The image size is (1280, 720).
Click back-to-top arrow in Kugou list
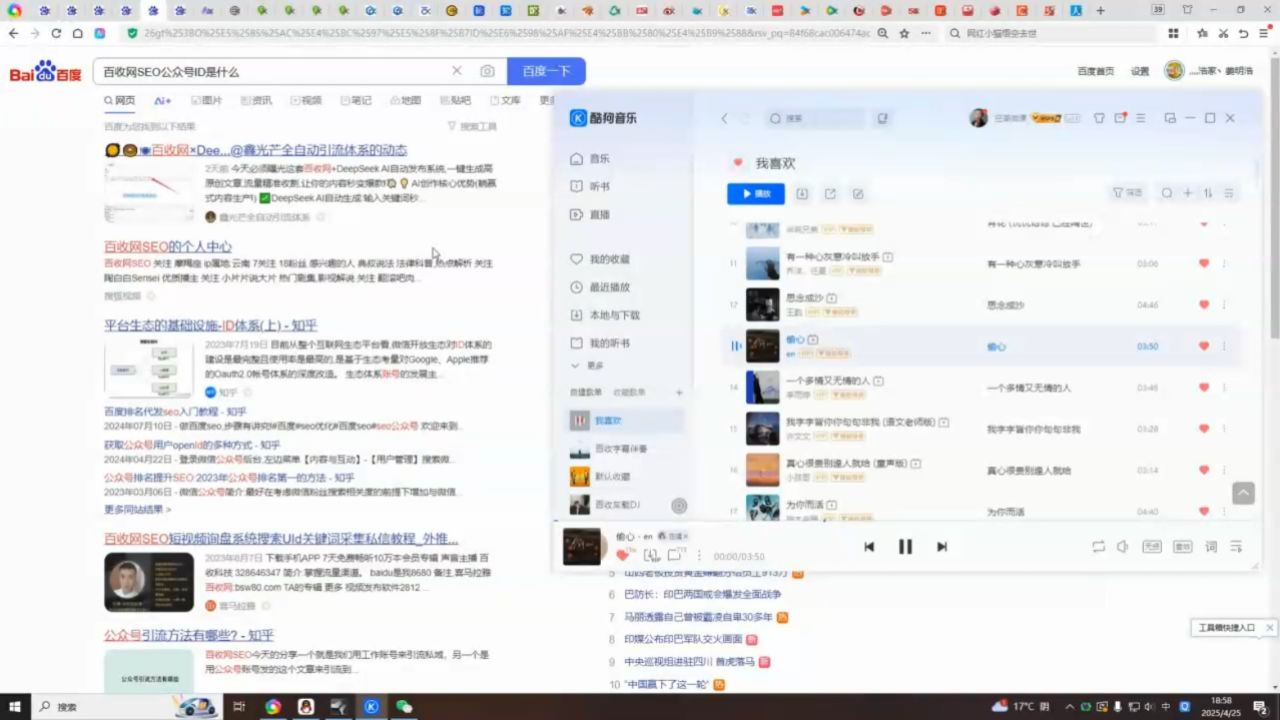pos(1243,493)
